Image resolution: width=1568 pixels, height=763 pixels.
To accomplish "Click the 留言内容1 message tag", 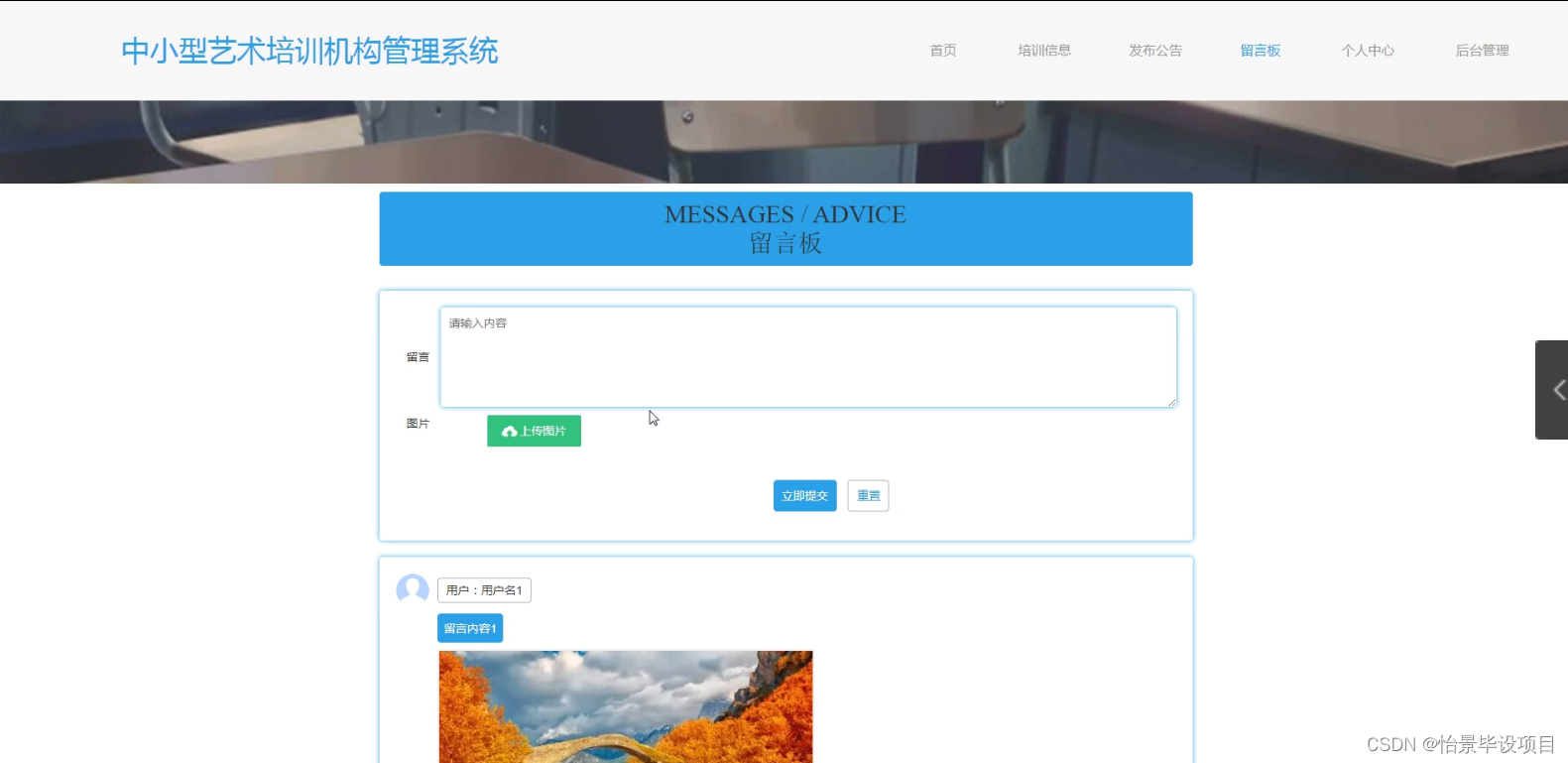I will (x=470, y=628).
